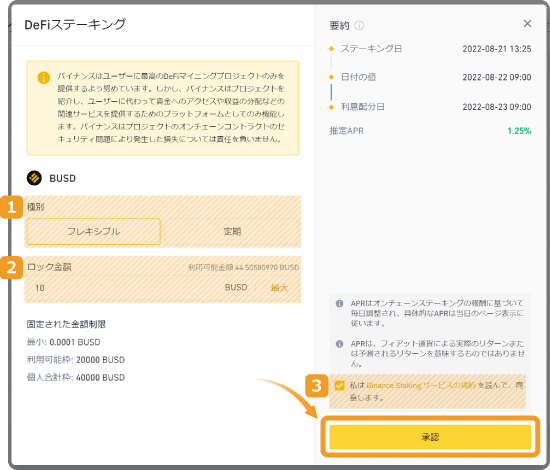Click the 最小: 0.0001 BUSD limit text
Screen dimensions: 550x470
point(63,342)
